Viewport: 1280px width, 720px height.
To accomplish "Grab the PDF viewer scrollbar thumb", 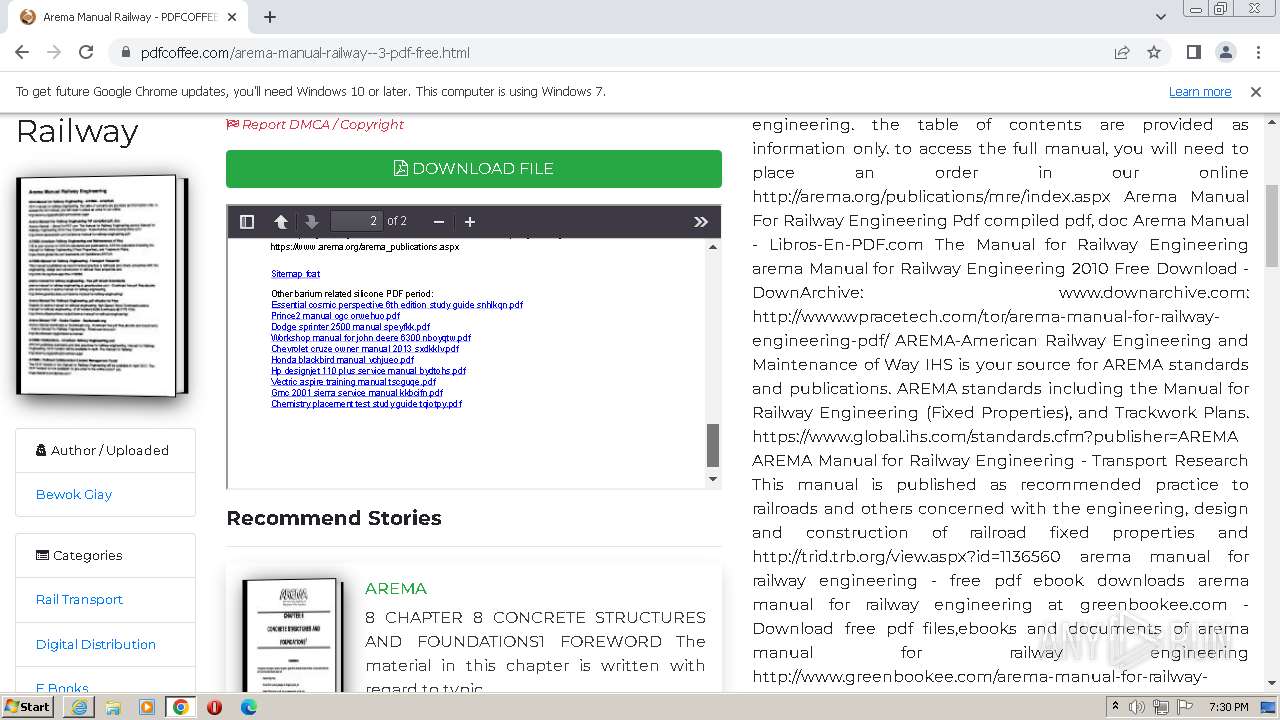I will click(713, 445).
